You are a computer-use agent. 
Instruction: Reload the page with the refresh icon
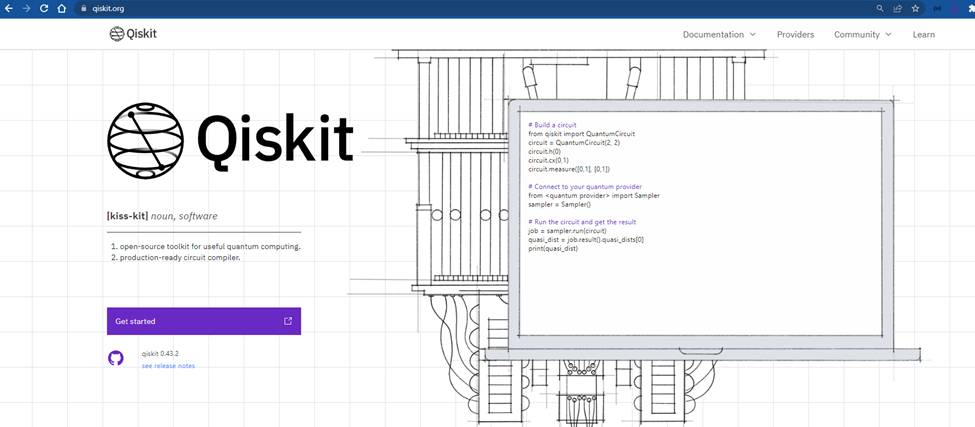tap(44, 8)
